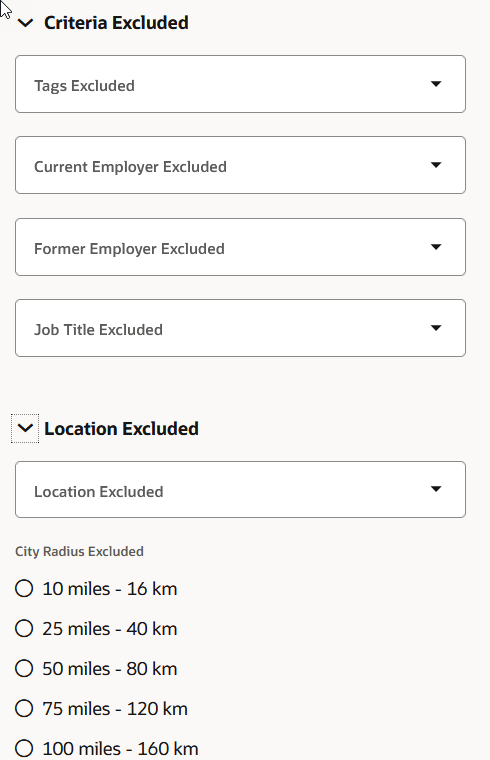Open the Former Employer Excluded dropdown arrow
This screenshot has height=760, width=490.
436,247
